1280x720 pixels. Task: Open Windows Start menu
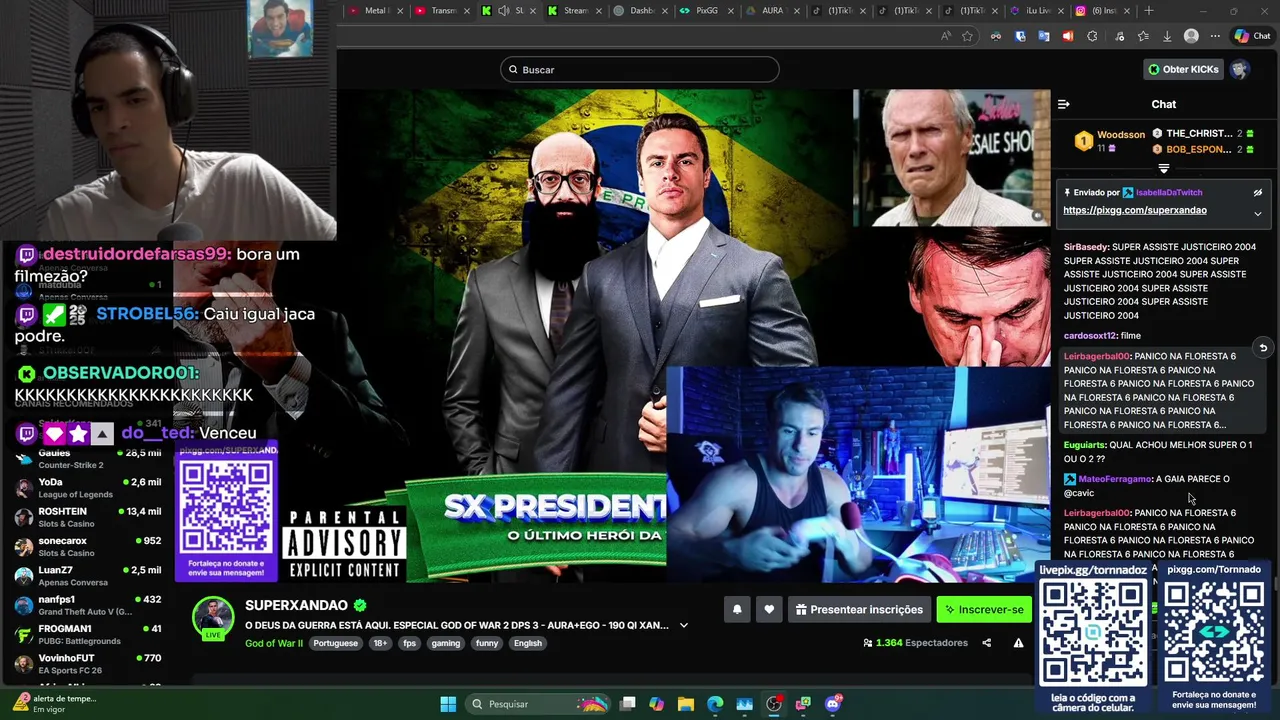[448, 704]
